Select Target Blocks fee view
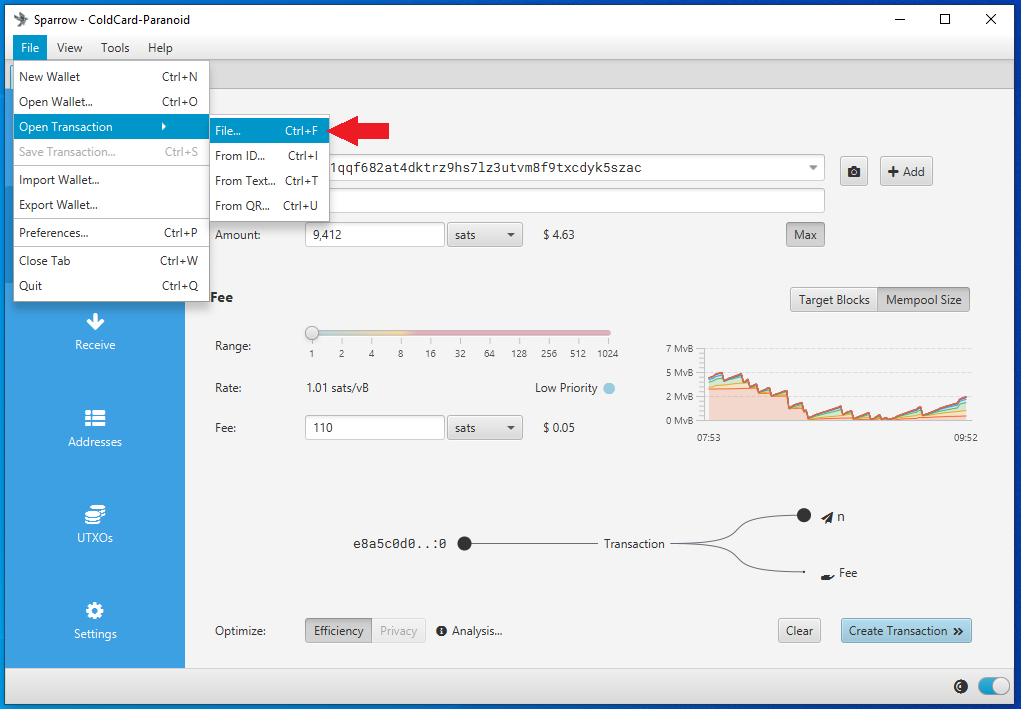 (833, 300)
